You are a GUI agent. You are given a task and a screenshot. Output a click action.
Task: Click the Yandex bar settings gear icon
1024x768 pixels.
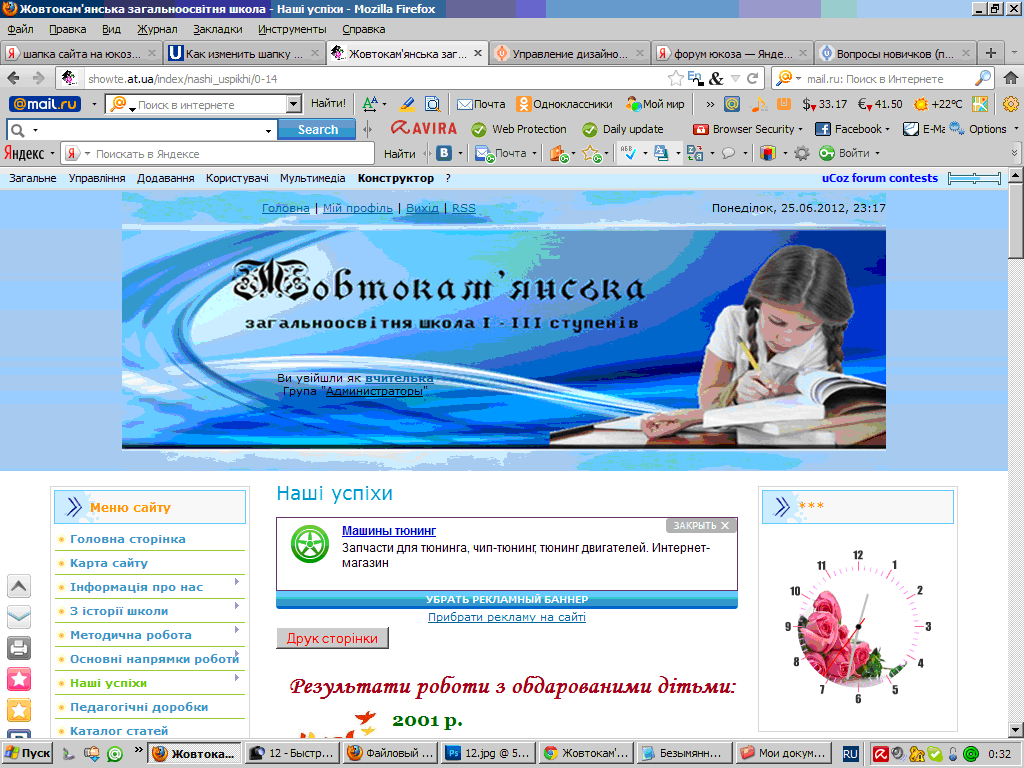(x=801, y=153)
